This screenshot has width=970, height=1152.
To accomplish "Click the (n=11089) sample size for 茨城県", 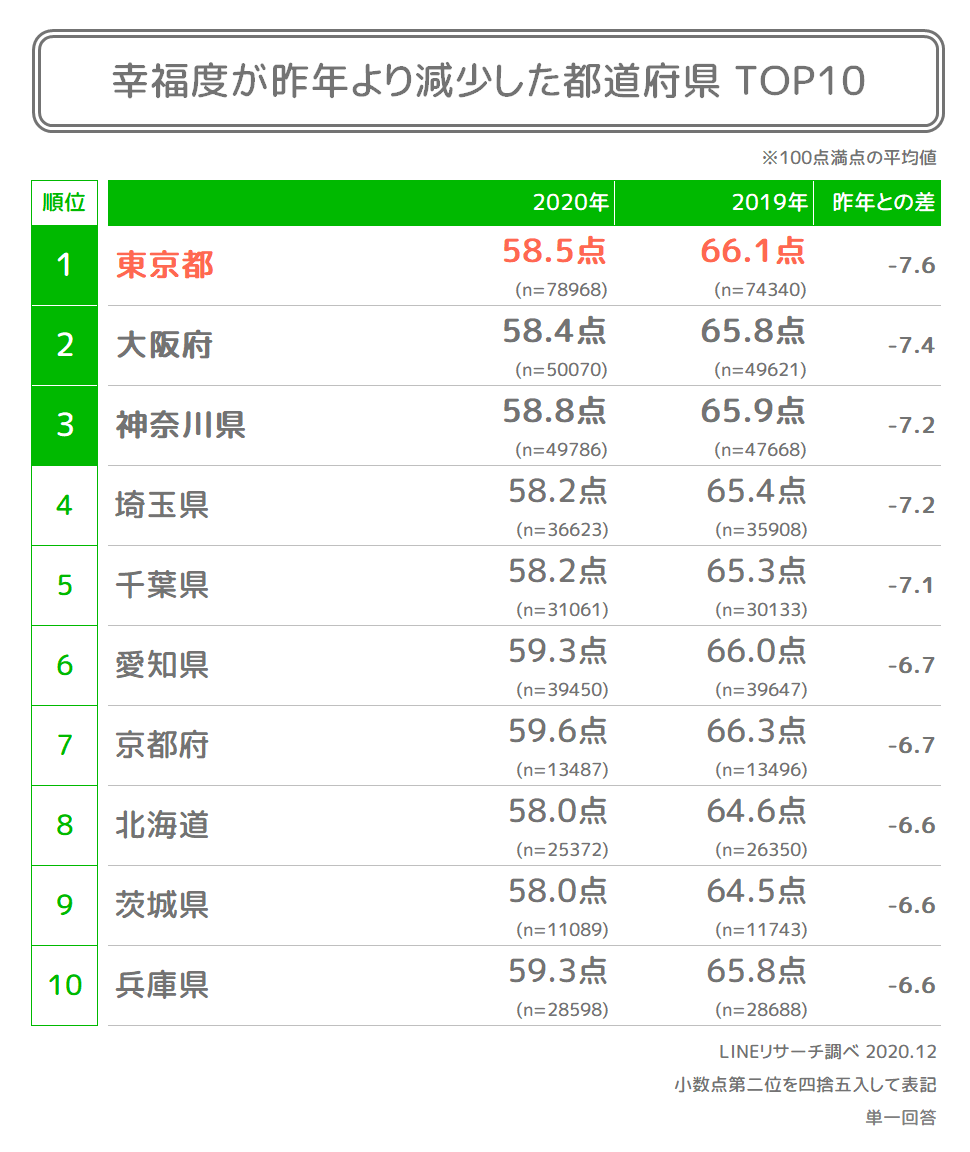I will click(562, 929).
